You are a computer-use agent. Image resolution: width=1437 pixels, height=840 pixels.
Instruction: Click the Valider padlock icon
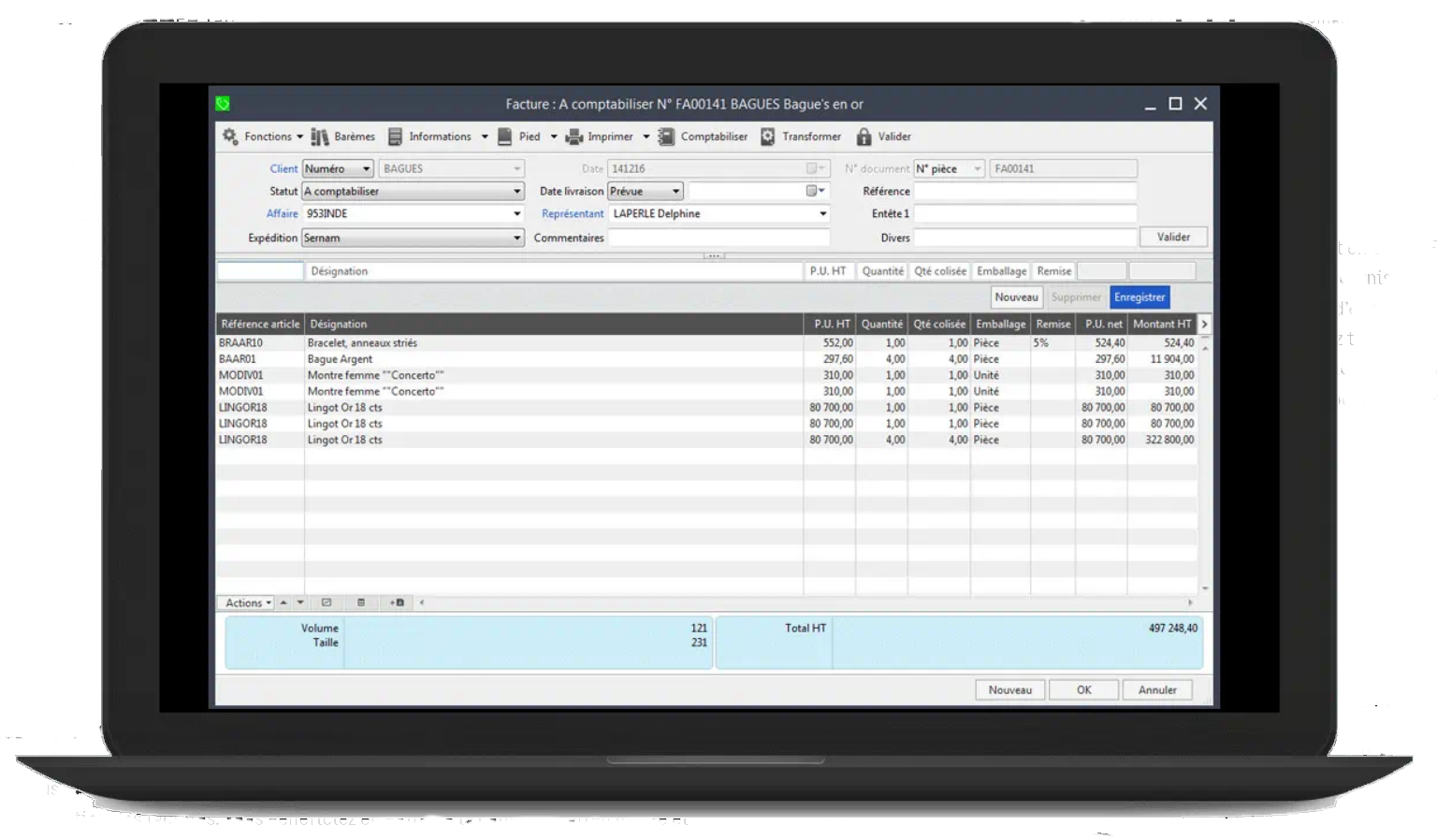pos(862,136)
